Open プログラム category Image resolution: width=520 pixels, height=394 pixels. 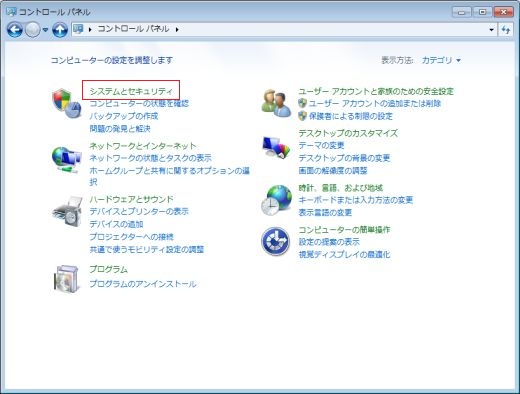pyautogui.click(x=109, y=269)
